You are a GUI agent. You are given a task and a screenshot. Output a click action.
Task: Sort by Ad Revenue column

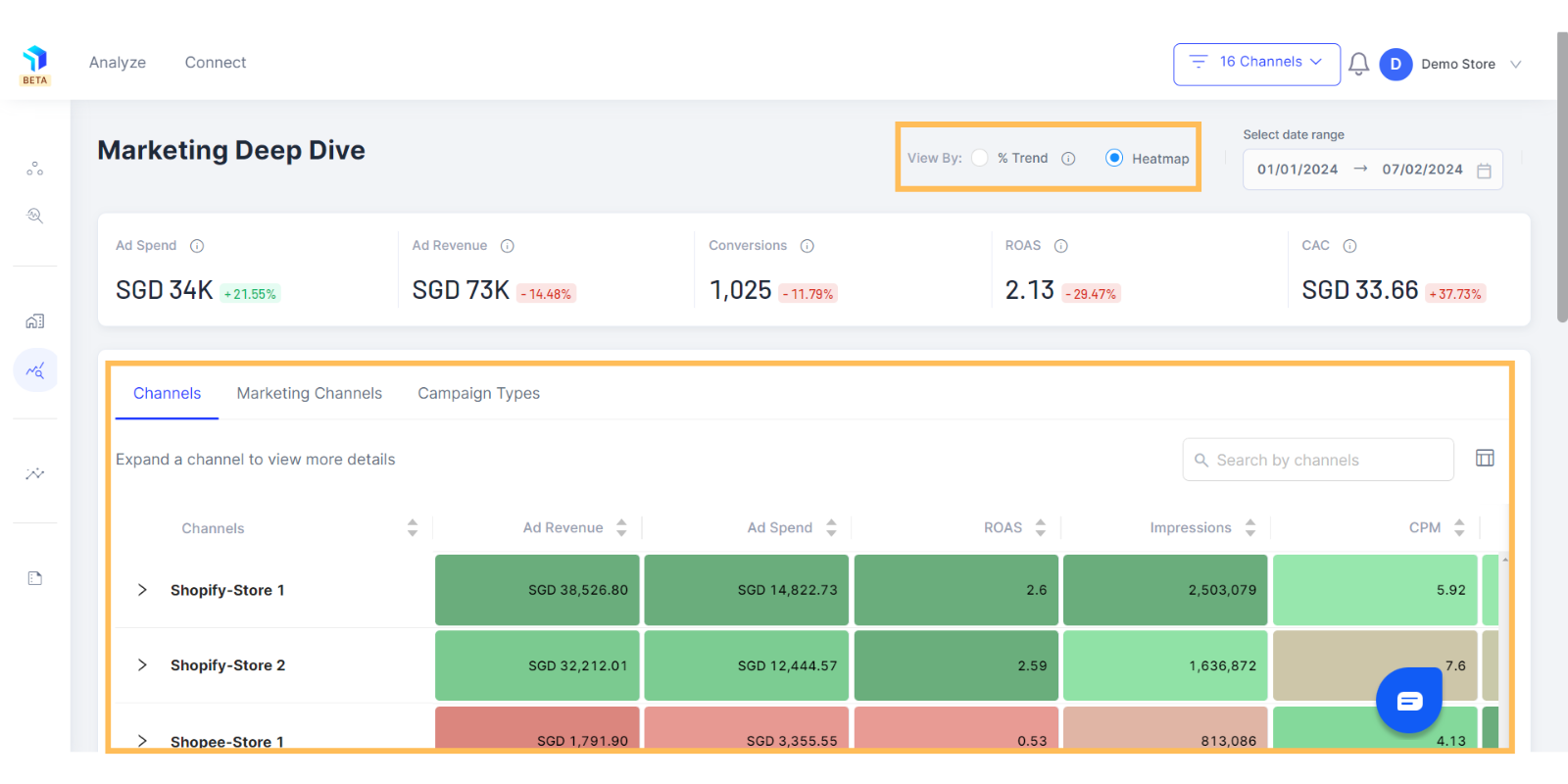621,528
